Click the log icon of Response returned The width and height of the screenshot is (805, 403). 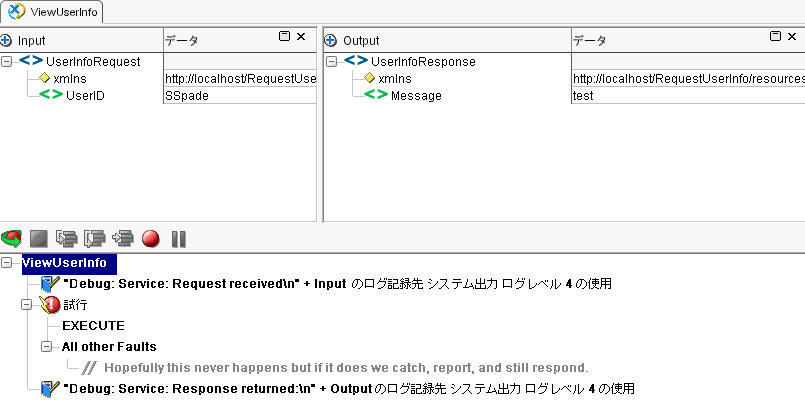click(51, 389)
